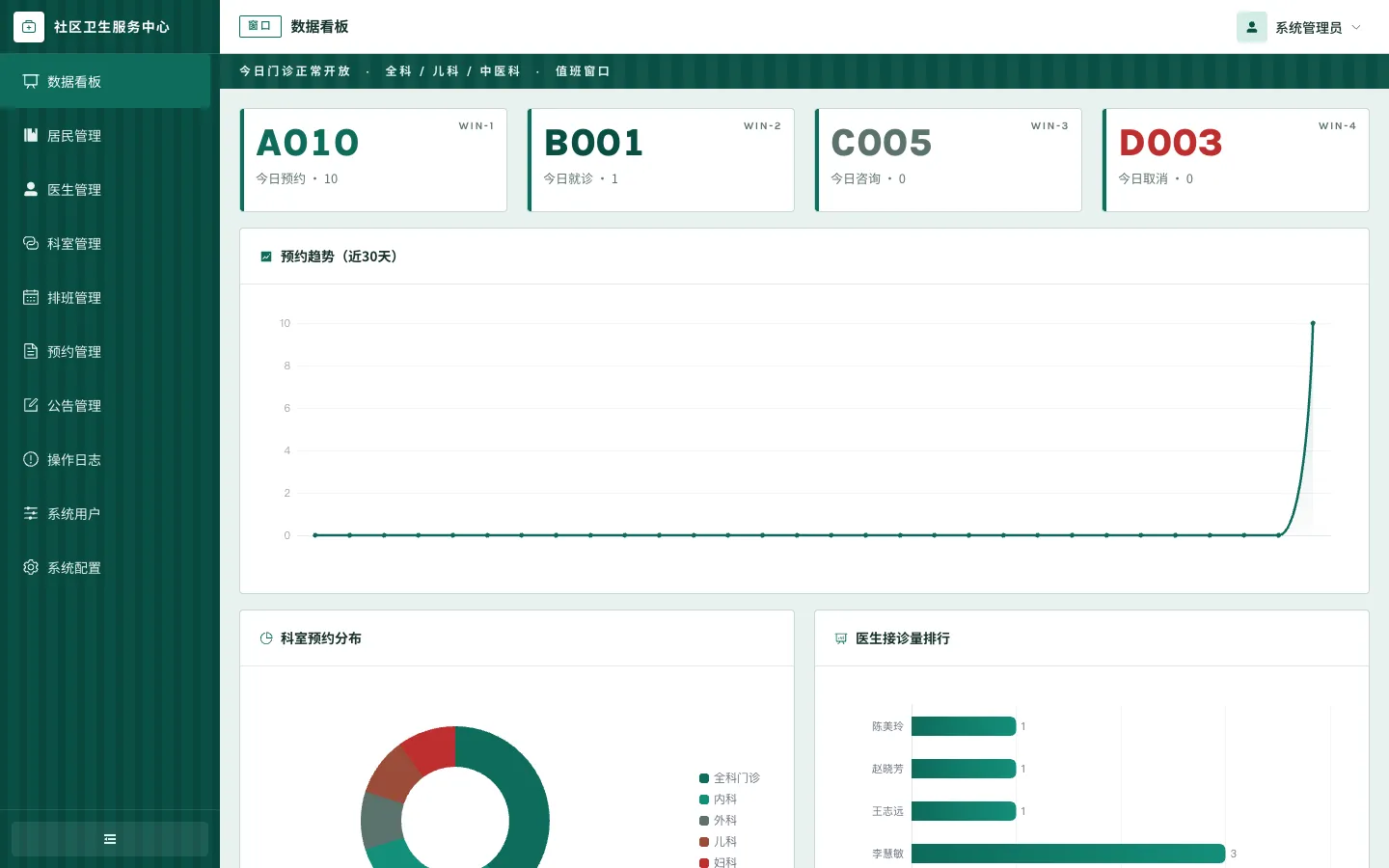Click 王志远 bar in ranking chart
The height and width of the screenshot is (868, 1389).
(964, 811)
